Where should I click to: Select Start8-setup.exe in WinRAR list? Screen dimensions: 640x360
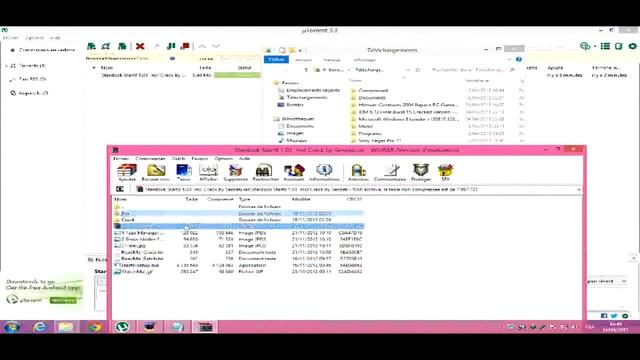140,265
